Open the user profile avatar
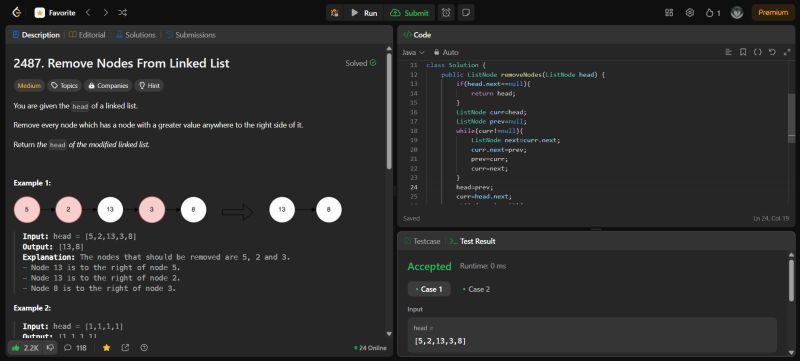This screenshot has width=800, height=361. [x=737, y=13]
